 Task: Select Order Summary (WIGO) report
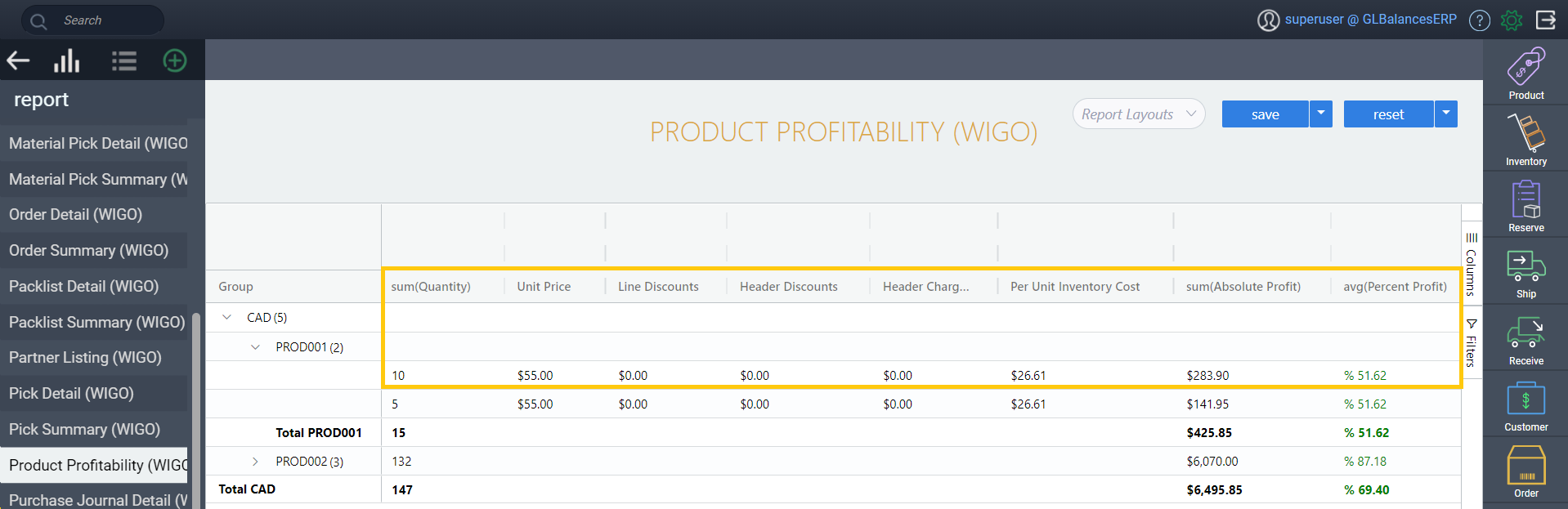coord(94,250)
